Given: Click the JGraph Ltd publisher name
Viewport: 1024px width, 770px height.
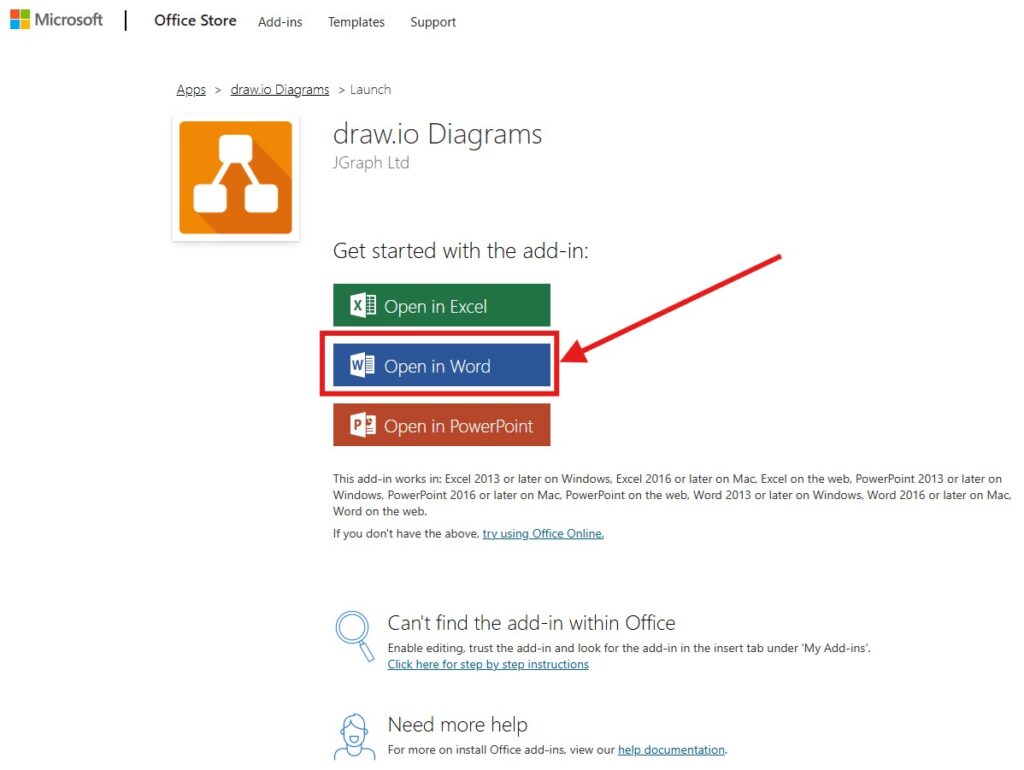Looking at the screenshot, I should 370,163.
